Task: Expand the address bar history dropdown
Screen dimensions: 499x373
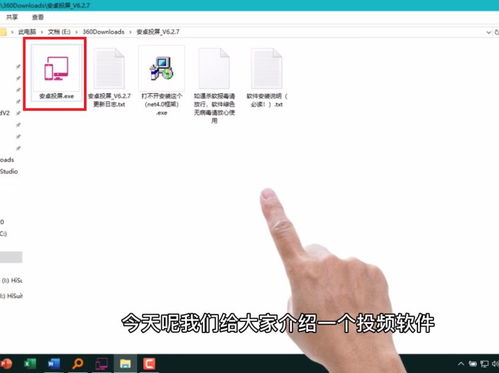Action: pyautogui.click(x=488, y=32)
